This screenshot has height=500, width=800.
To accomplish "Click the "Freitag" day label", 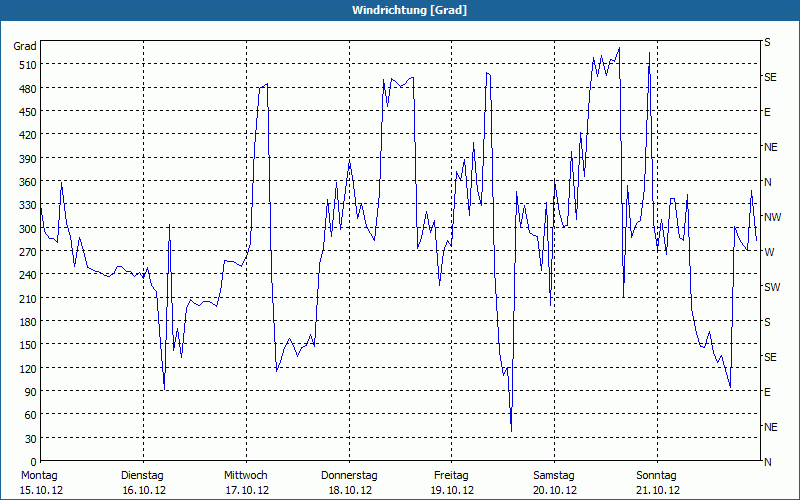I will pos(451,476).
